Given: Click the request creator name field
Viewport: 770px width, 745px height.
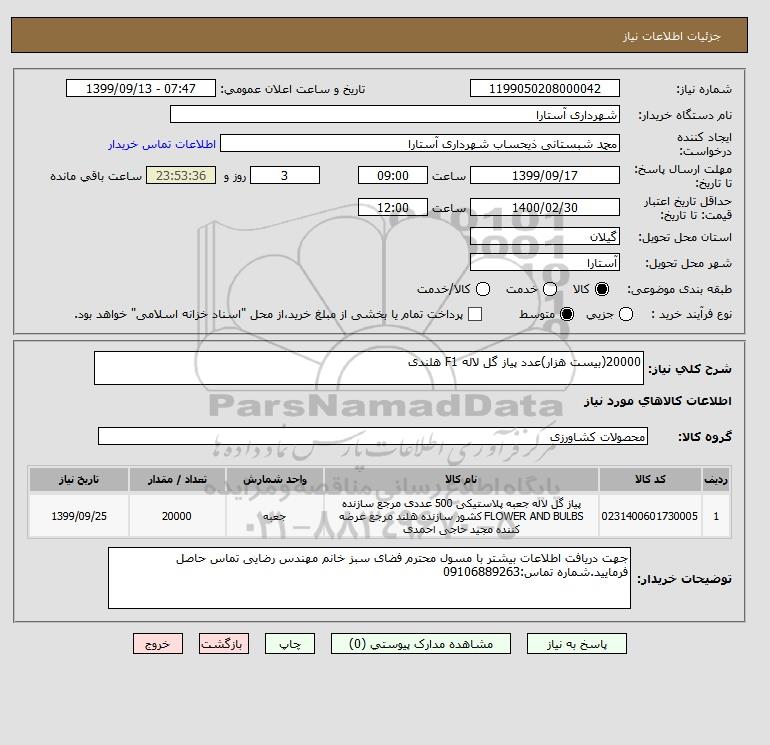Looking at the screenshot, I should point(420,143).
